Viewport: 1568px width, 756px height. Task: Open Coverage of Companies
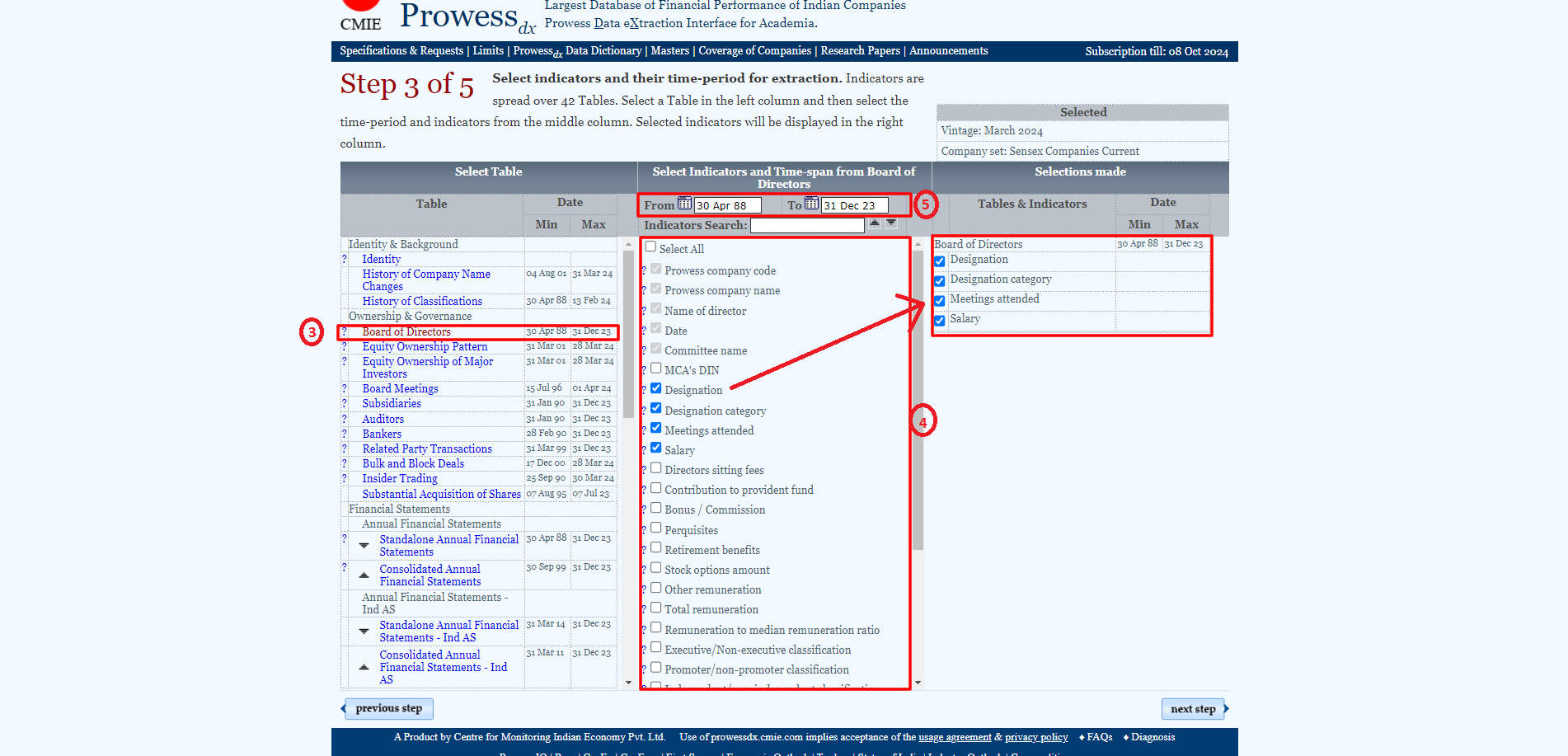(754, 51)
